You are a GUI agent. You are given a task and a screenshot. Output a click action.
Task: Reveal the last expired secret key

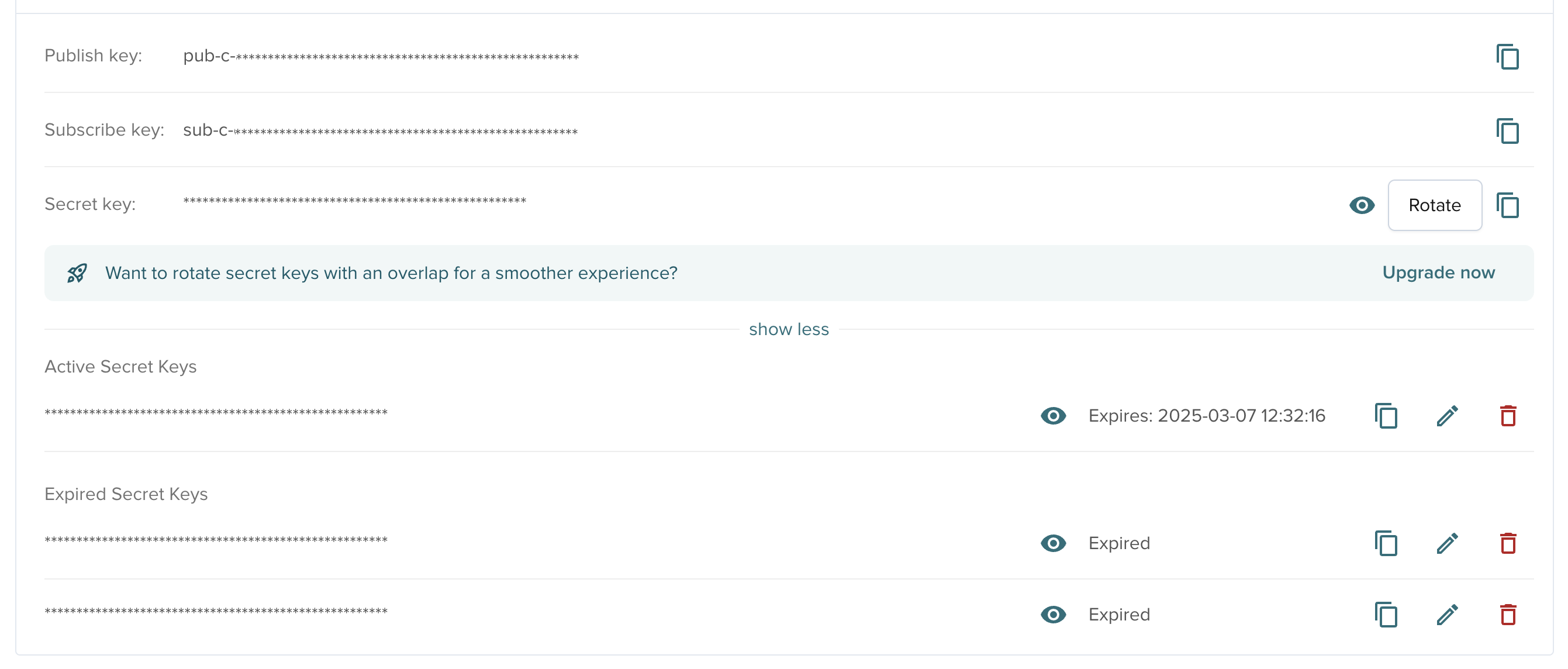coord(1053,615)
